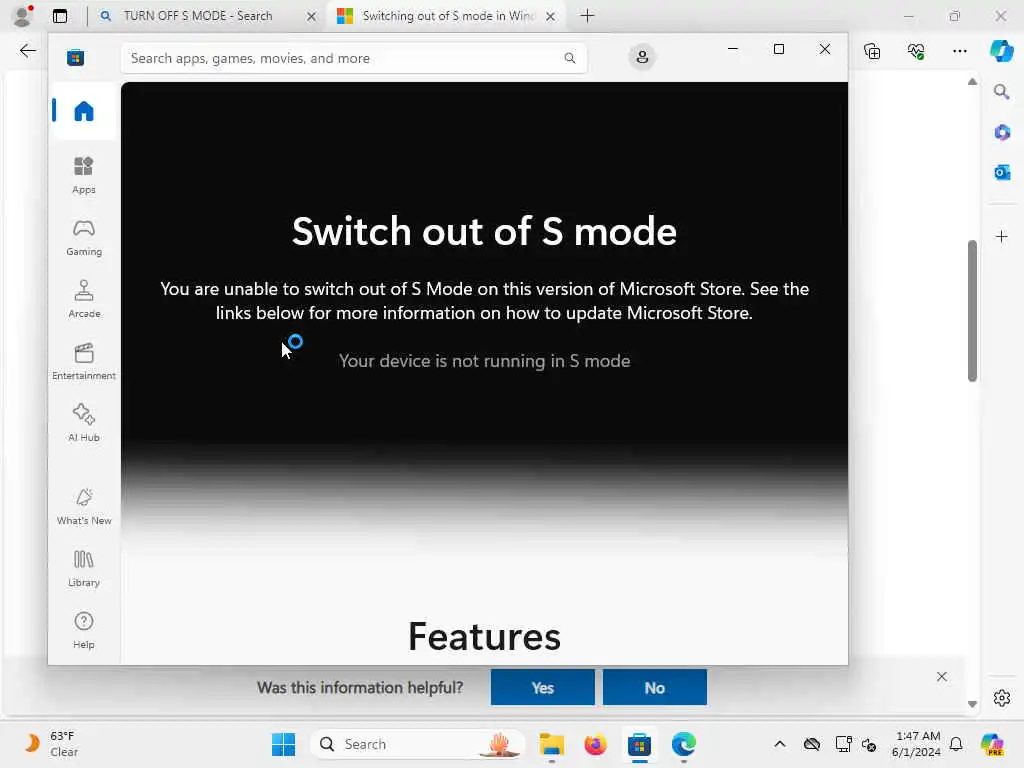Click the sound and network tray icon

click(869, 744)
